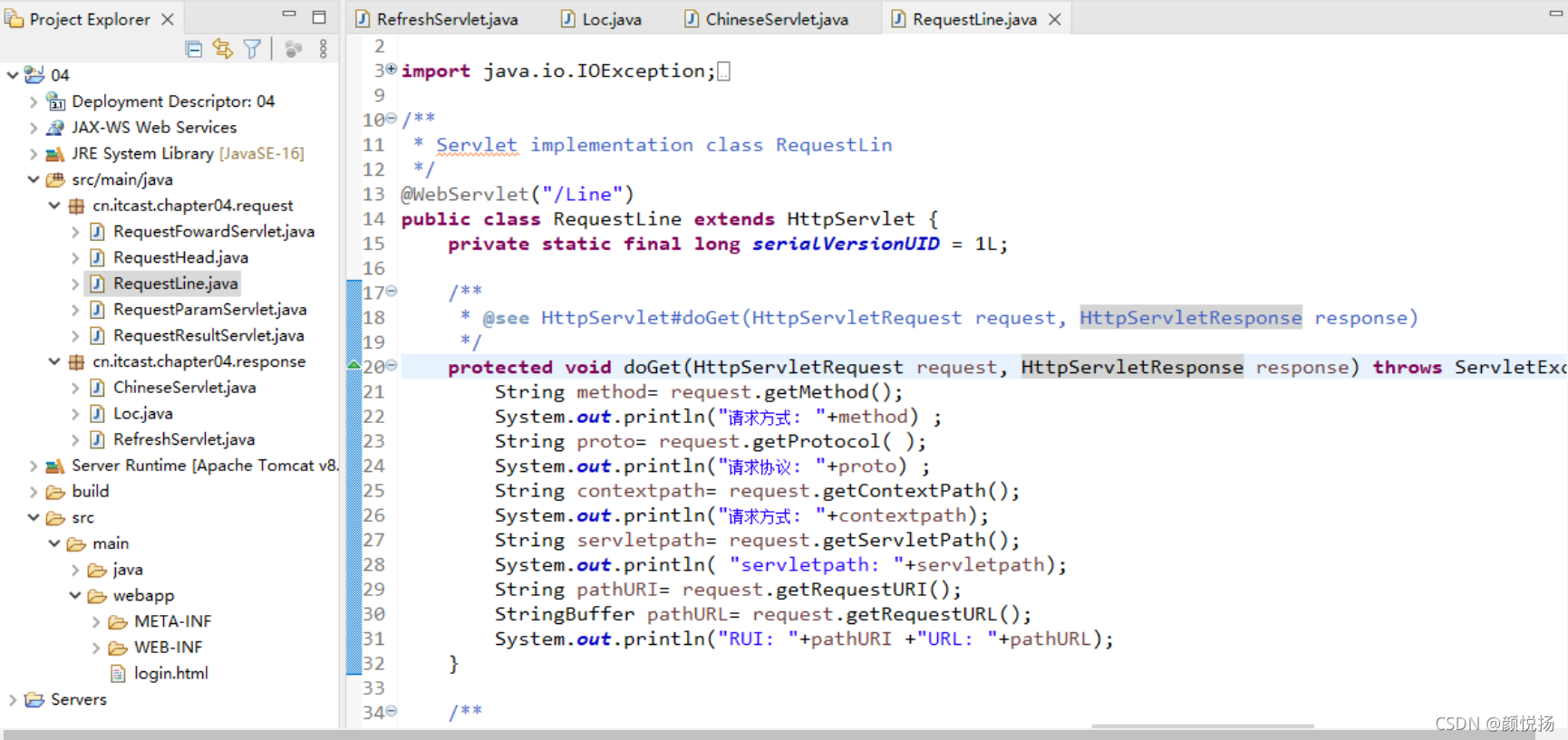Click the build folder icon
Viewport: 1568px width, 740px height.
pos(55,492)
